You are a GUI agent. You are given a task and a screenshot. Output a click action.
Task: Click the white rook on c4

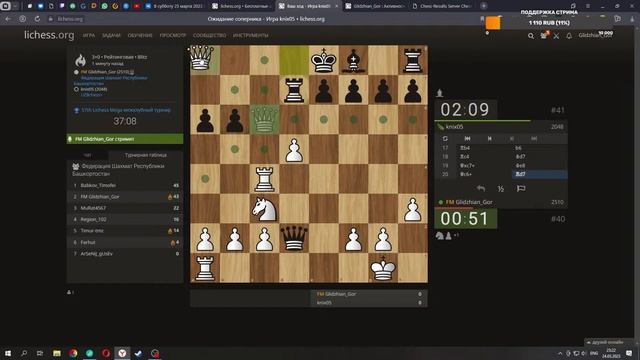pos(264,179)
